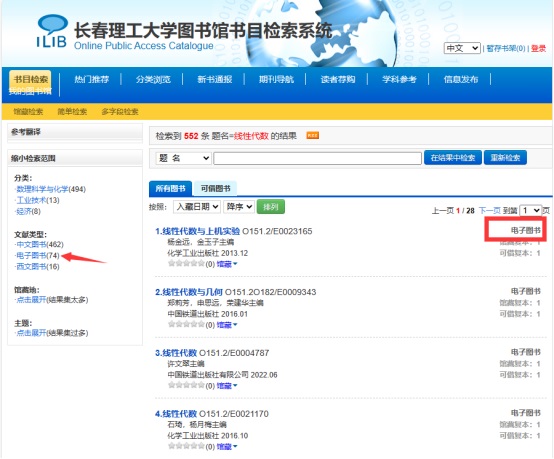Open the orange RSS feed icon
This screenshot has height=459, width=554.
pyautogui.click(x=313, y=135)
